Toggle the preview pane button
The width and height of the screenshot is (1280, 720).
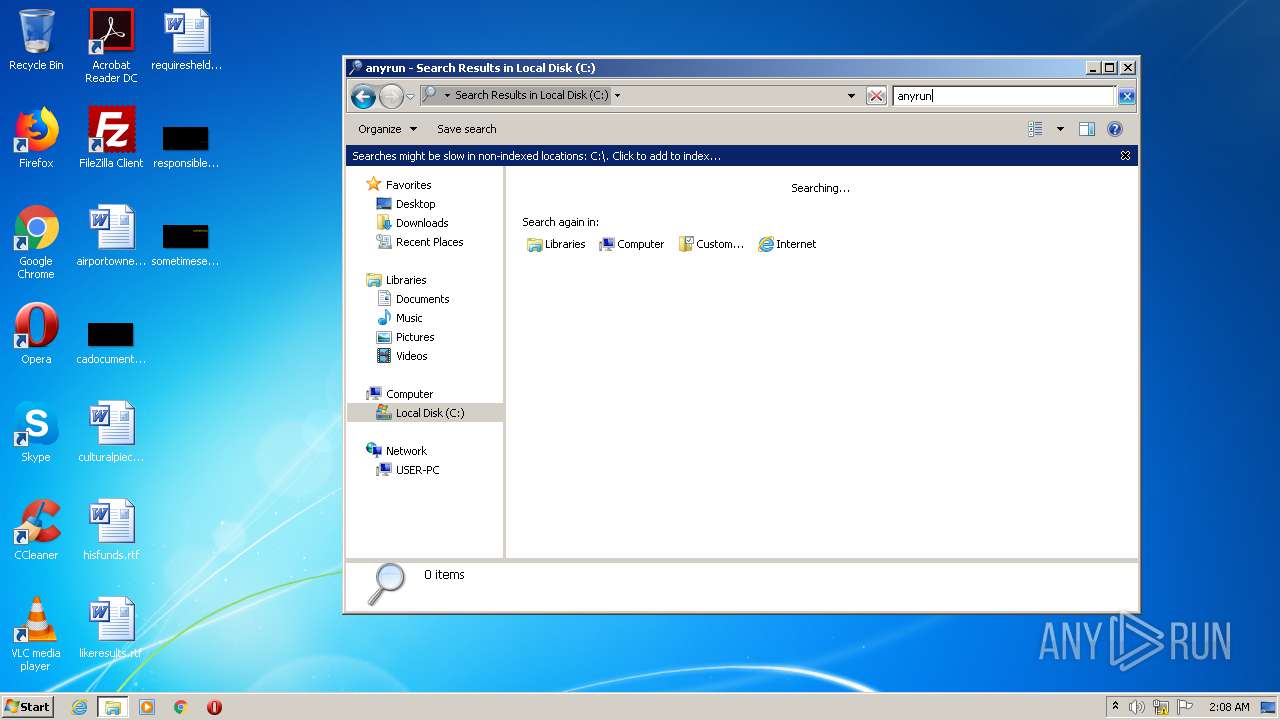coord(1087,129)
